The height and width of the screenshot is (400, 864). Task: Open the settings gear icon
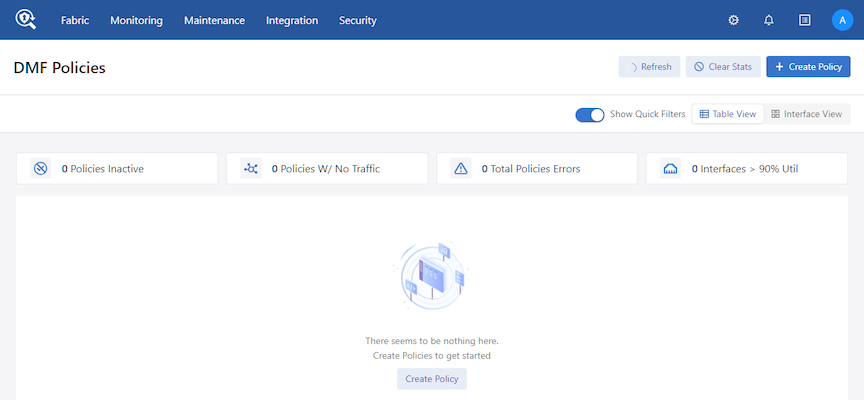pyautogui.click(x=733, y=20)
